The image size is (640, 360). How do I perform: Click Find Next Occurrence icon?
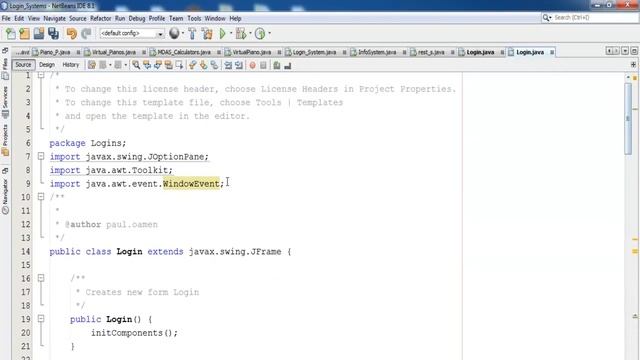(158, 65)
